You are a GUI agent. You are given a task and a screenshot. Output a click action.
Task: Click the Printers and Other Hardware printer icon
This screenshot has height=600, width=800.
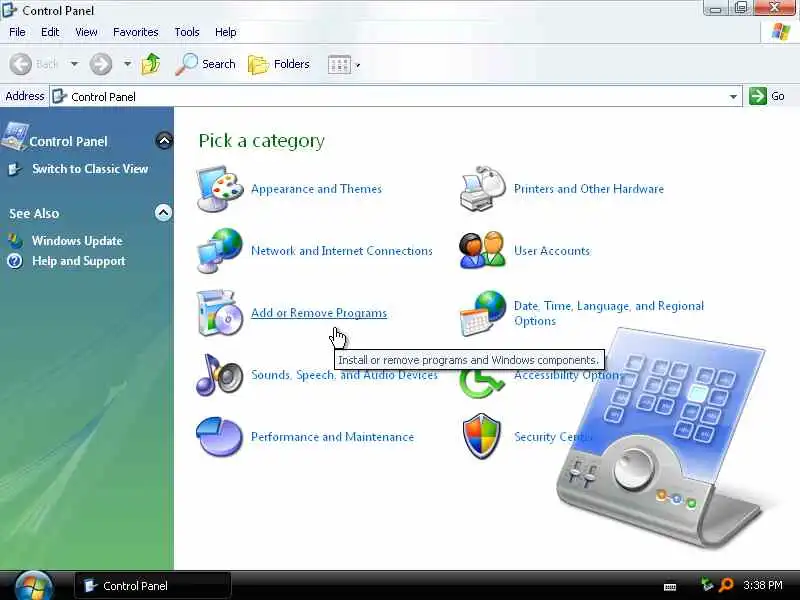(482, 189)
